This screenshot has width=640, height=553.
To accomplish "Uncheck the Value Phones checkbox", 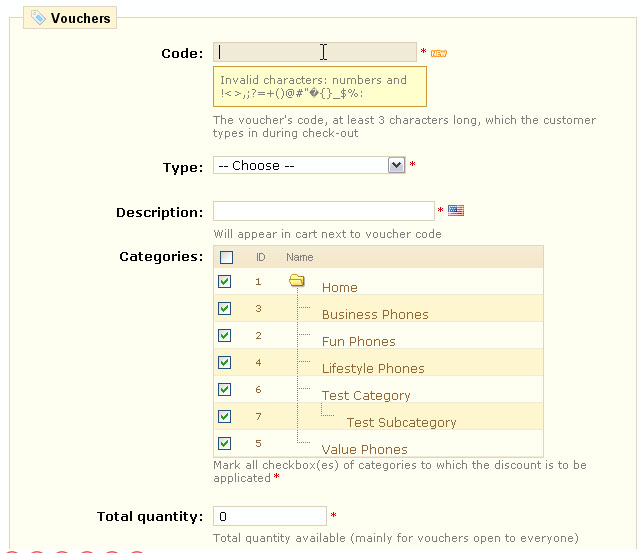I will coord(225,444).
